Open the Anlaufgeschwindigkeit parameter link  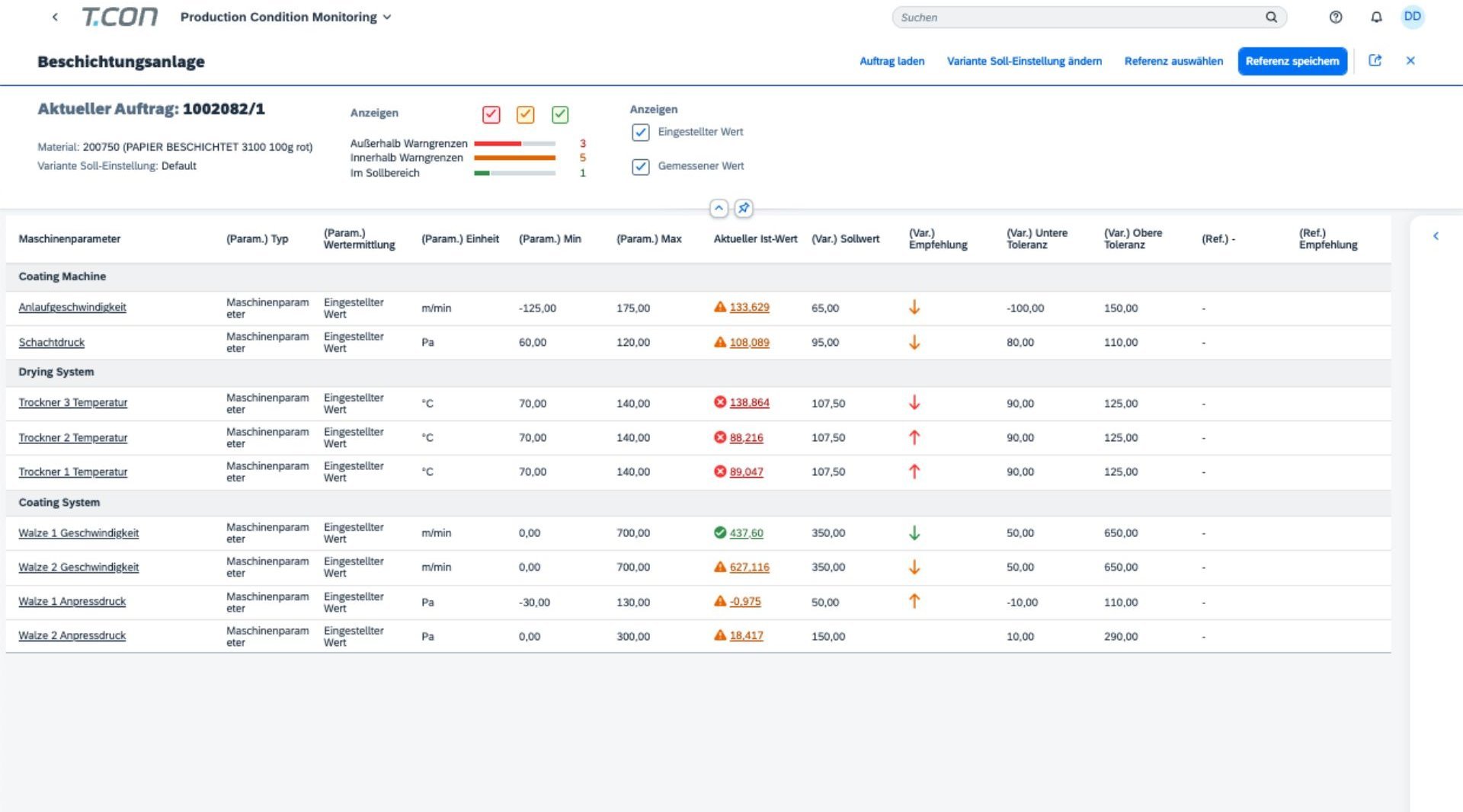click(x=72, y=308)
